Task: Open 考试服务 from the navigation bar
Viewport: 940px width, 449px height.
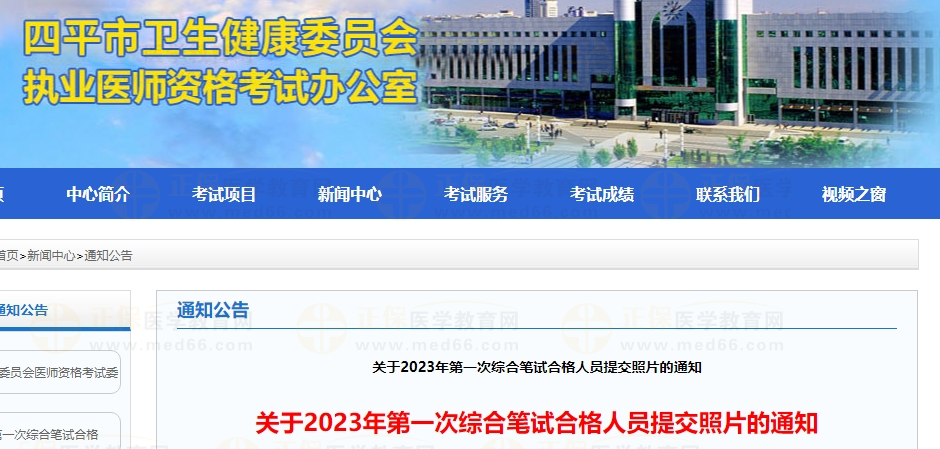Action: (476, 195)
